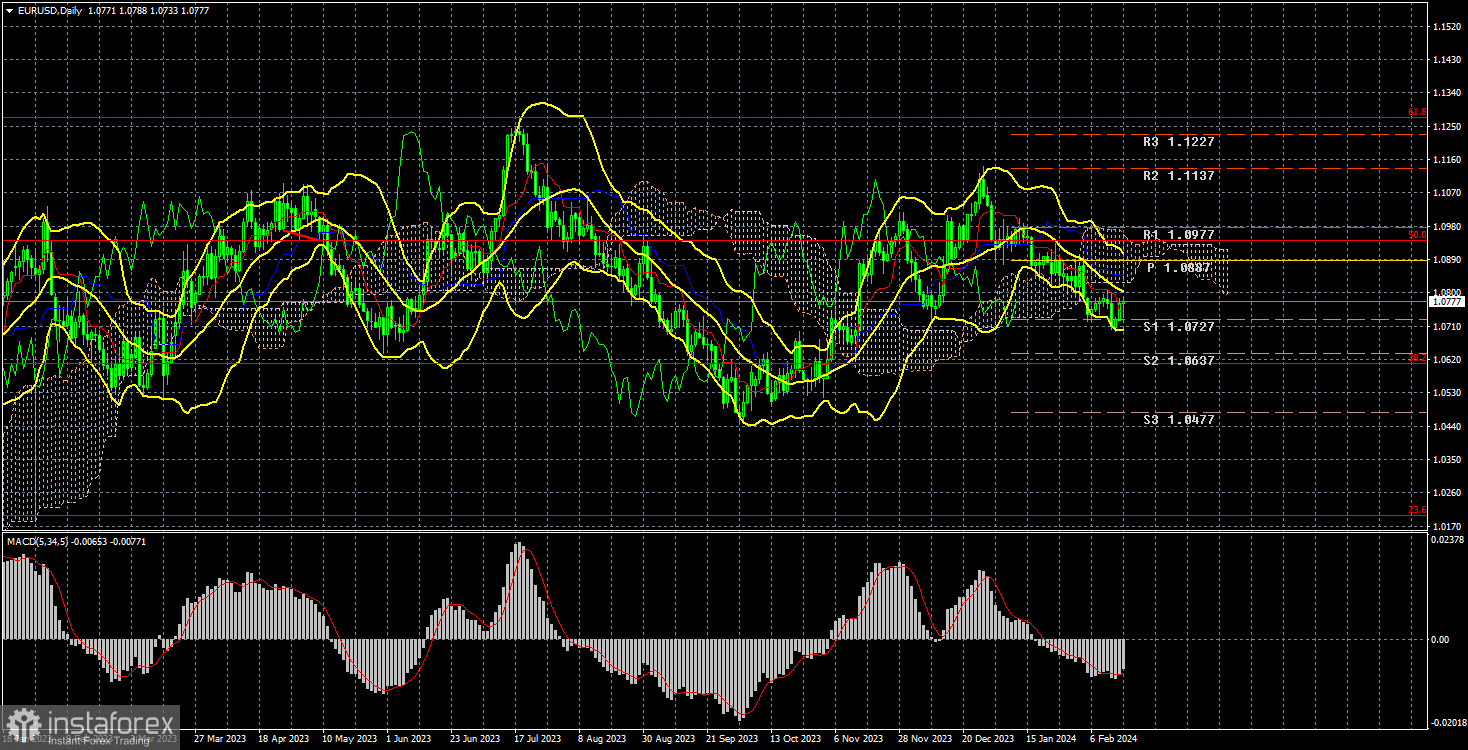Click the 10 May 2023 date label
The image size is (1468, 750).
pyautogui.click(x=348, y=740)
